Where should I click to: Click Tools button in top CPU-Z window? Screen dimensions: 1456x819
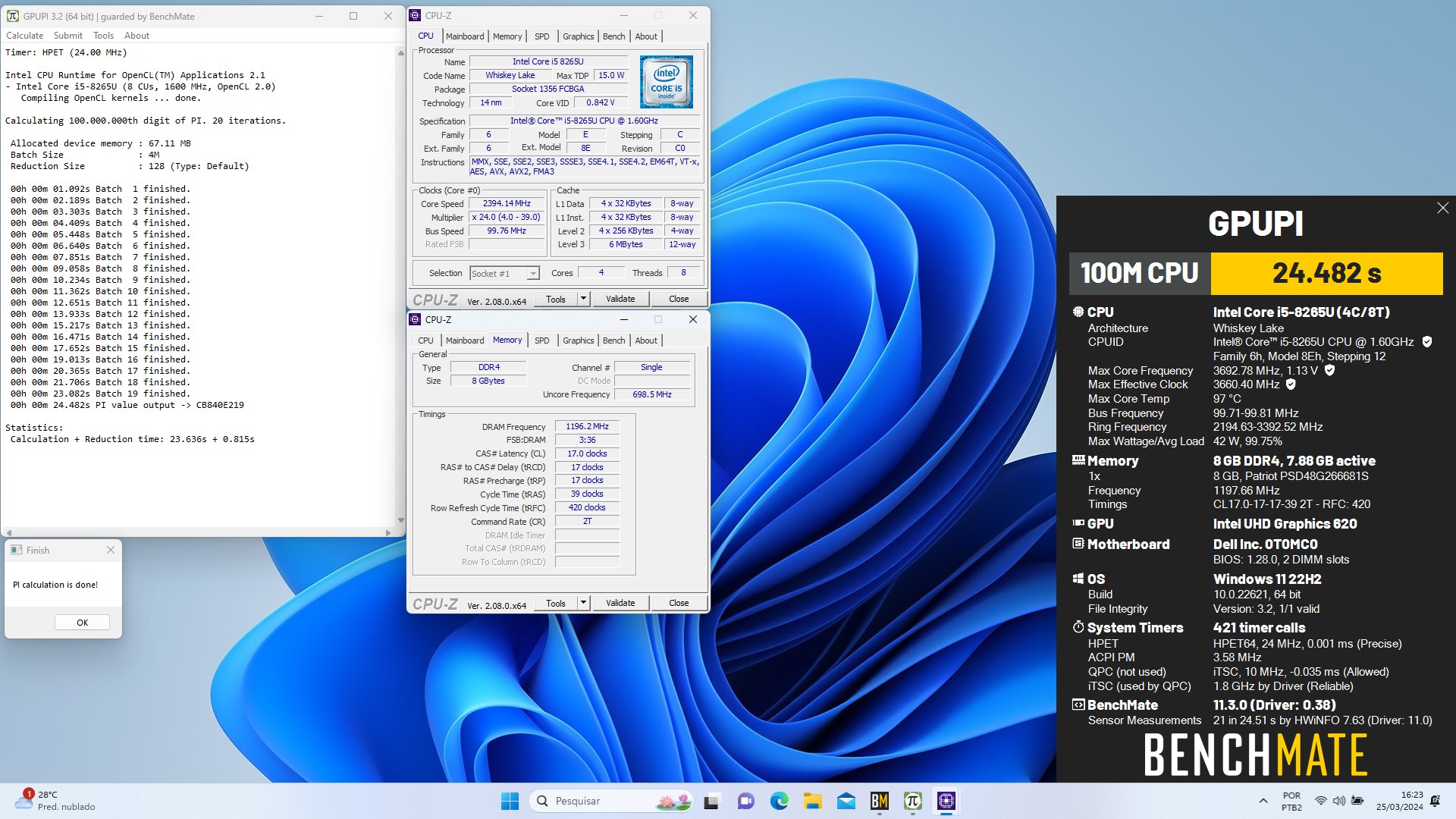[x=556, y=299]
